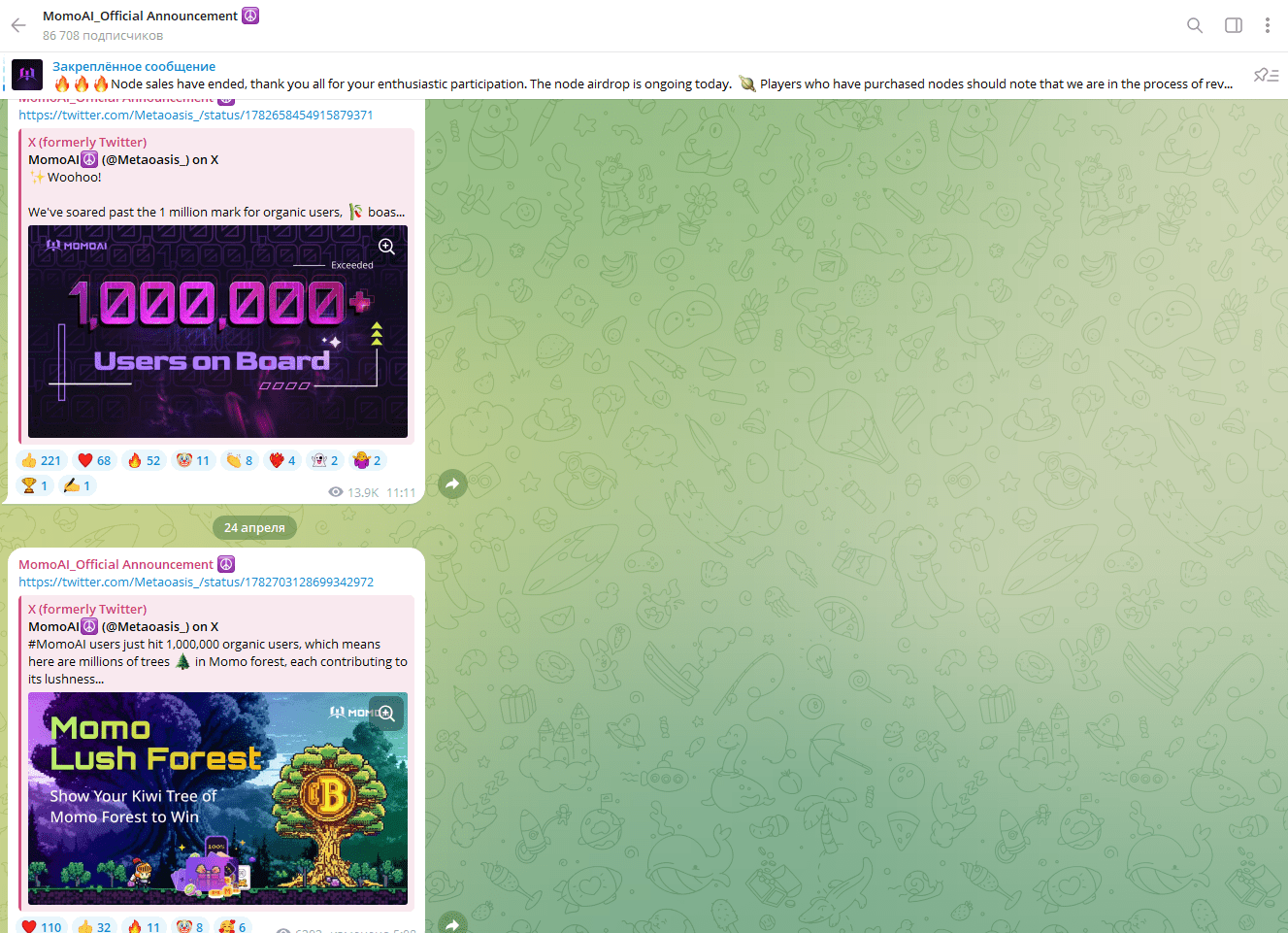
Task: Open Twitter link ending 1782703128699342972
Action: [x=196, y=582]
